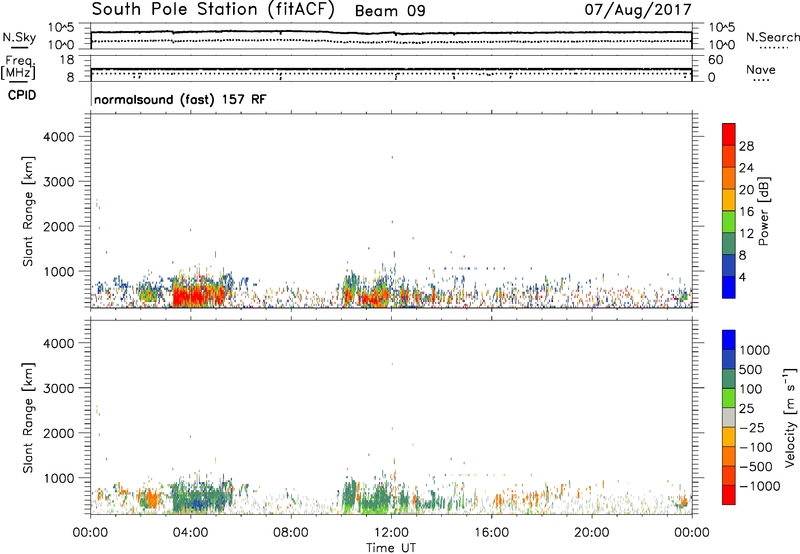This screenshot has height=554, width=800.
Task: Click the '20:00' time tick label
Action: 591,533
